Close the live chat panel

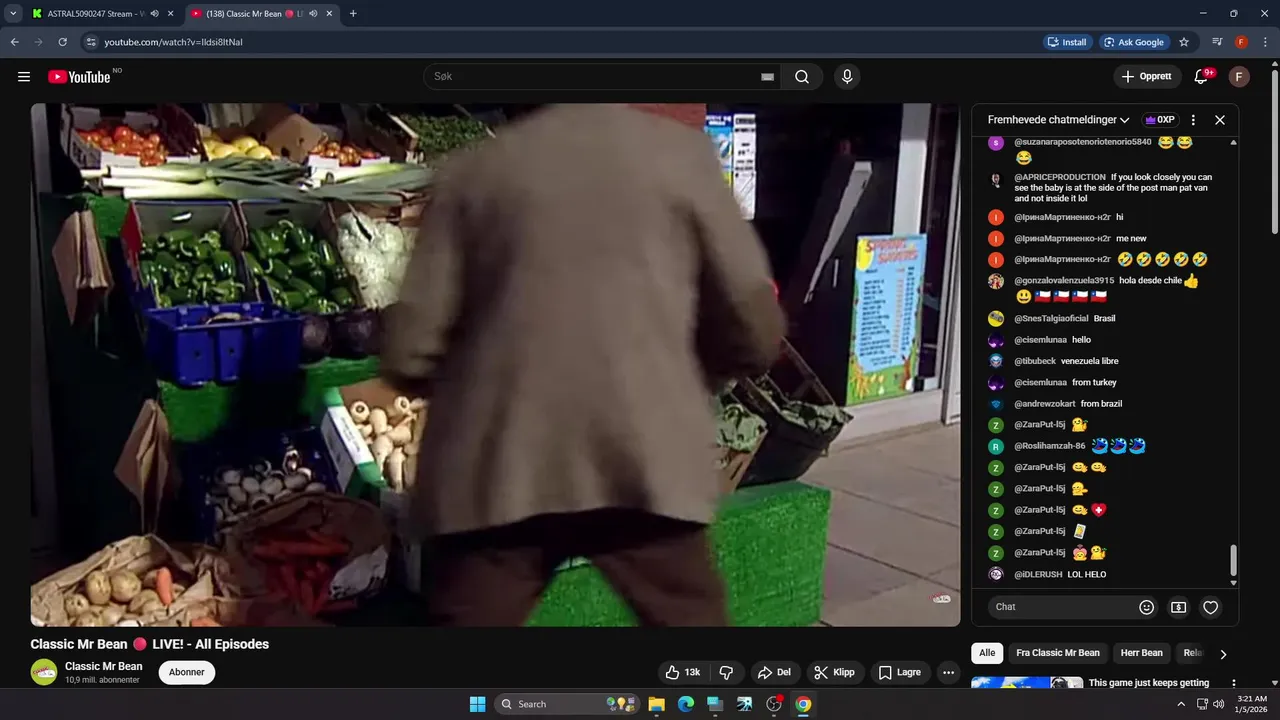click(x=1220, y=120)
